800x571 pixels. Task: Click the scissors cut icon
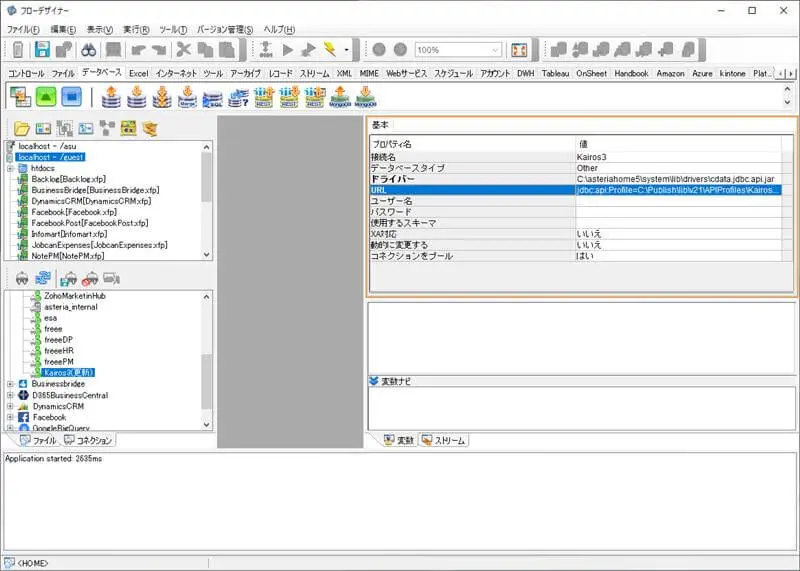pyautogui.click(x=183, y=49)
